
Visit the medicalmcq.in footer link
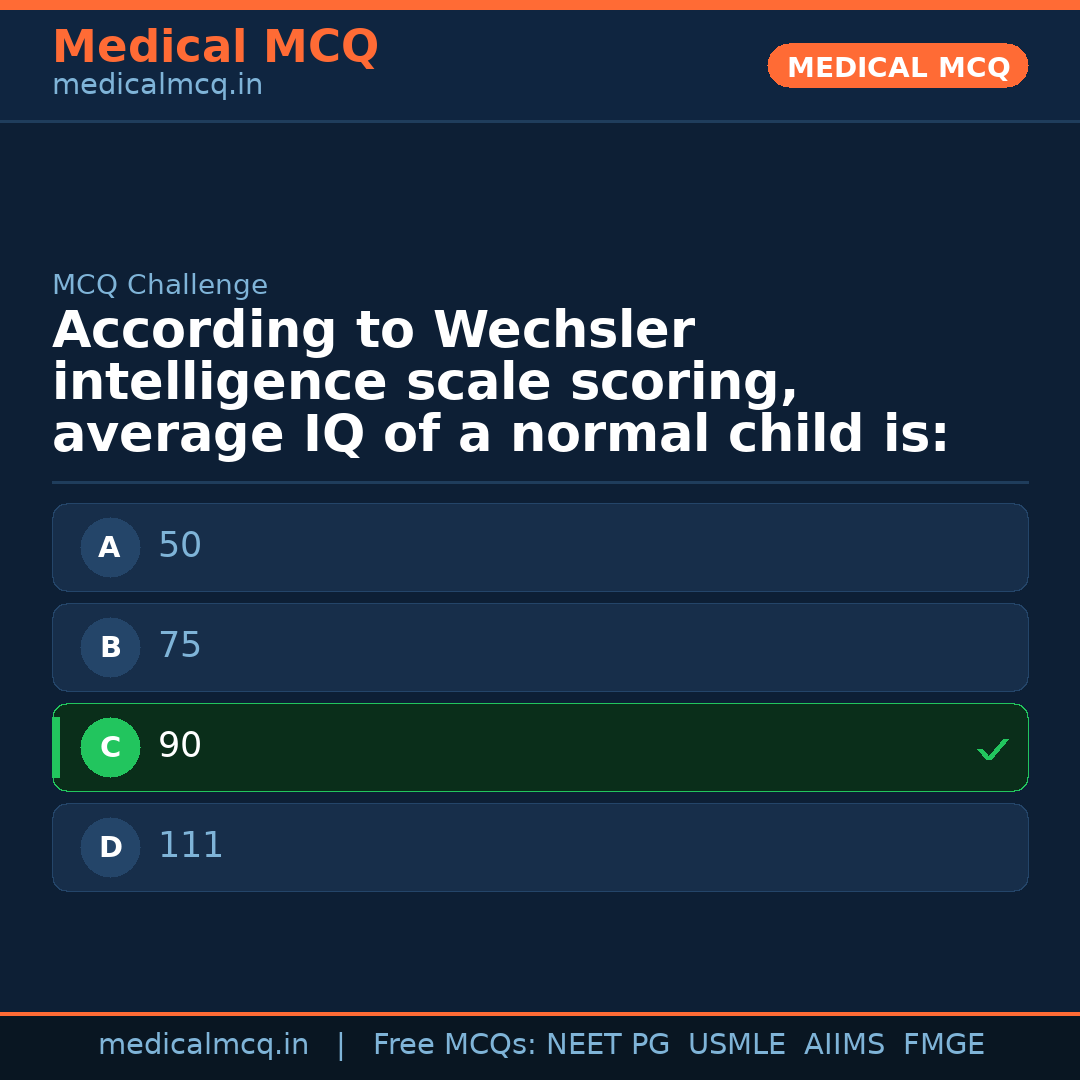click(204, 1044)
